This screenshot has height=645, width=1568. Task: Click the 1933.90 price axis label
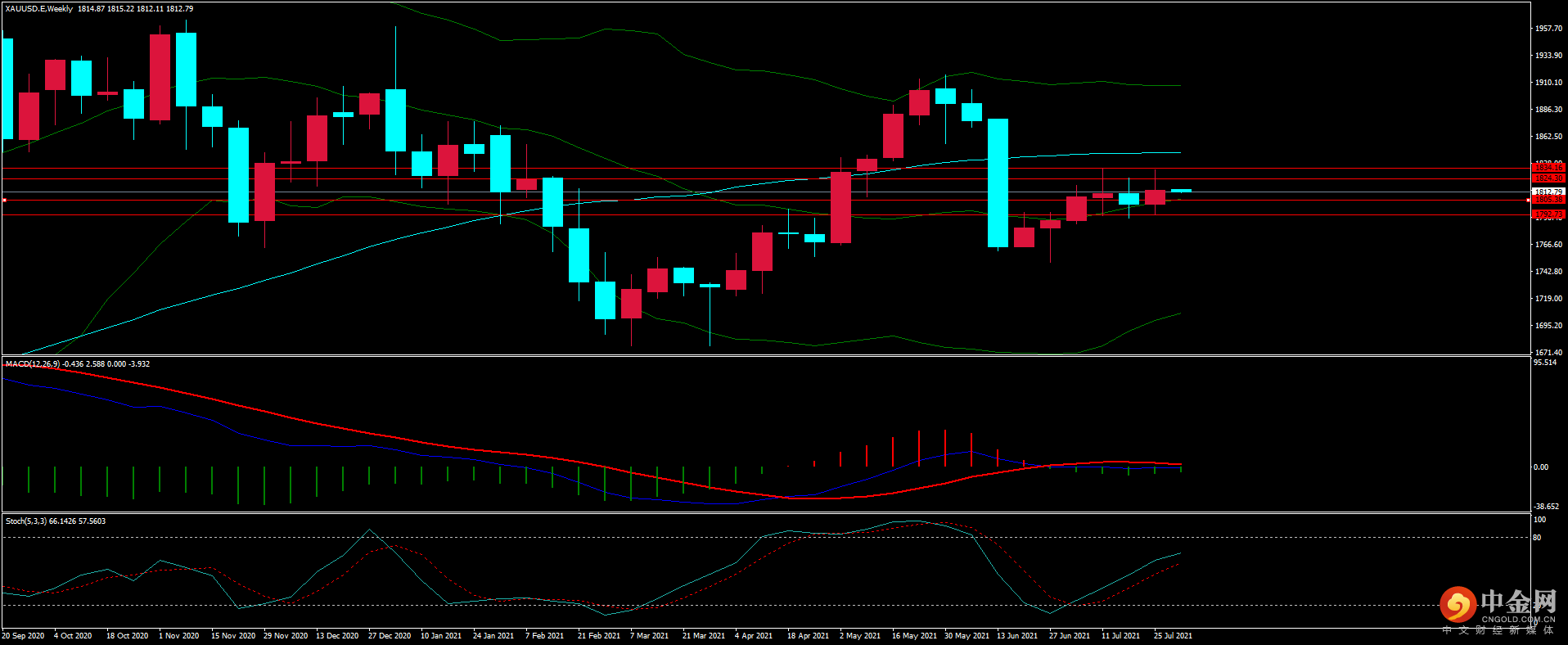click(1549, 56)
